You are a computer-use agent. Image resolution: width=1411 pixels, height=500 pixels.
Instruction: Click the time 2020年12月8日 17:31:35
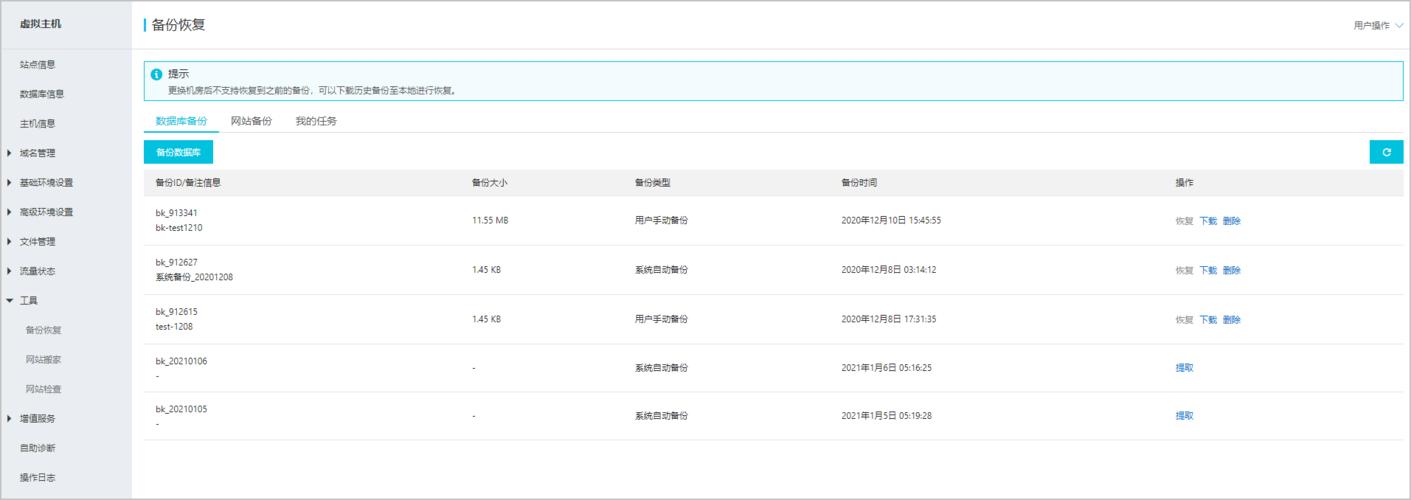pyautogui.click(x=889, y=320)
